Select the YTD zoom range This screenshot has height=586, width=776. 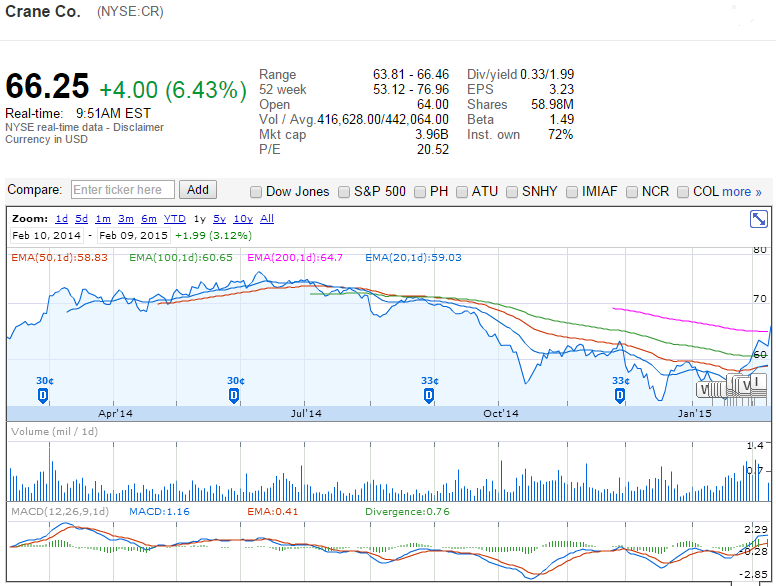click(175, 219)
